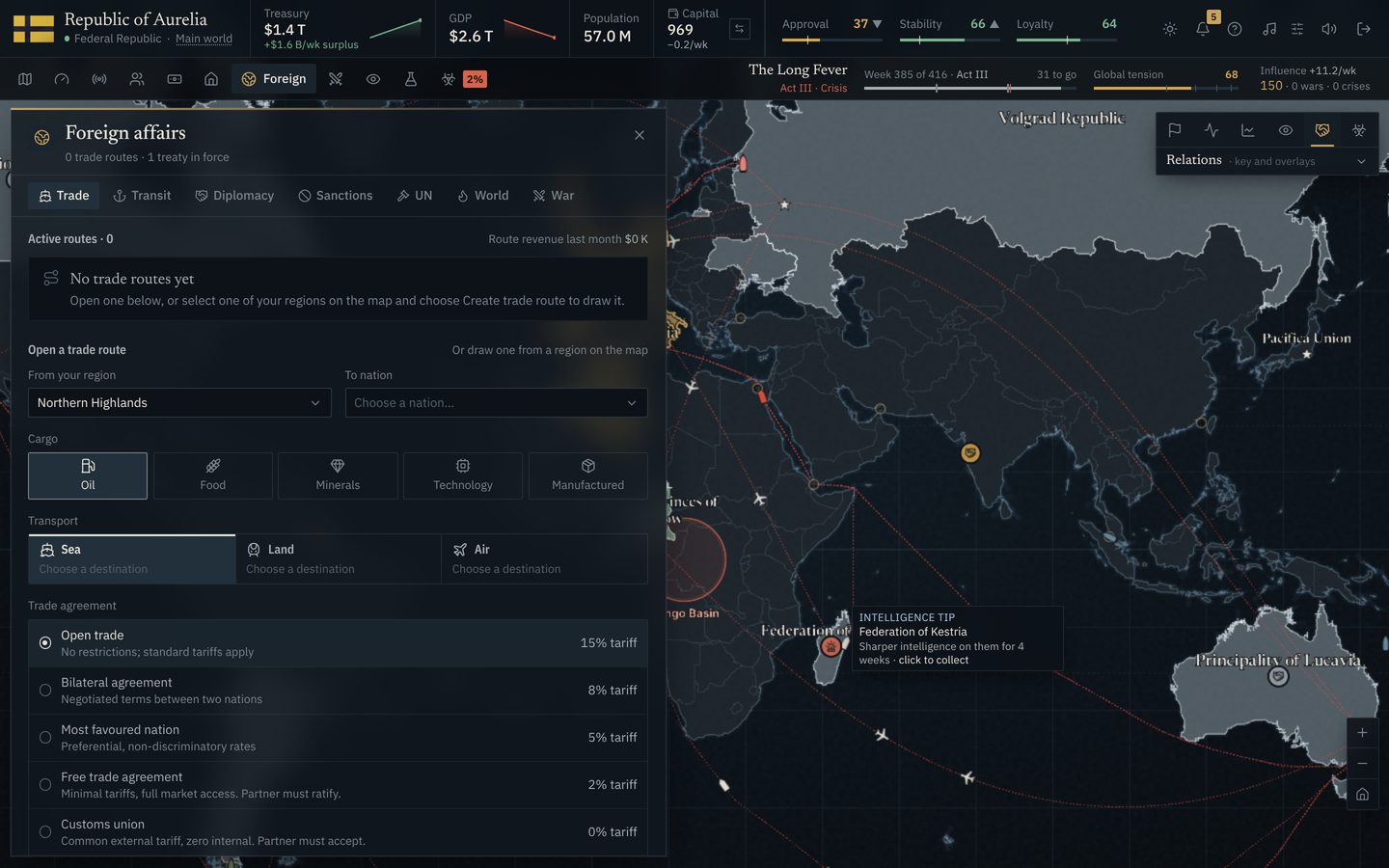Screen dimensions: 1389x868
Task: Open the broadcast signal icon in the toolbar
Action: point(99,79)
